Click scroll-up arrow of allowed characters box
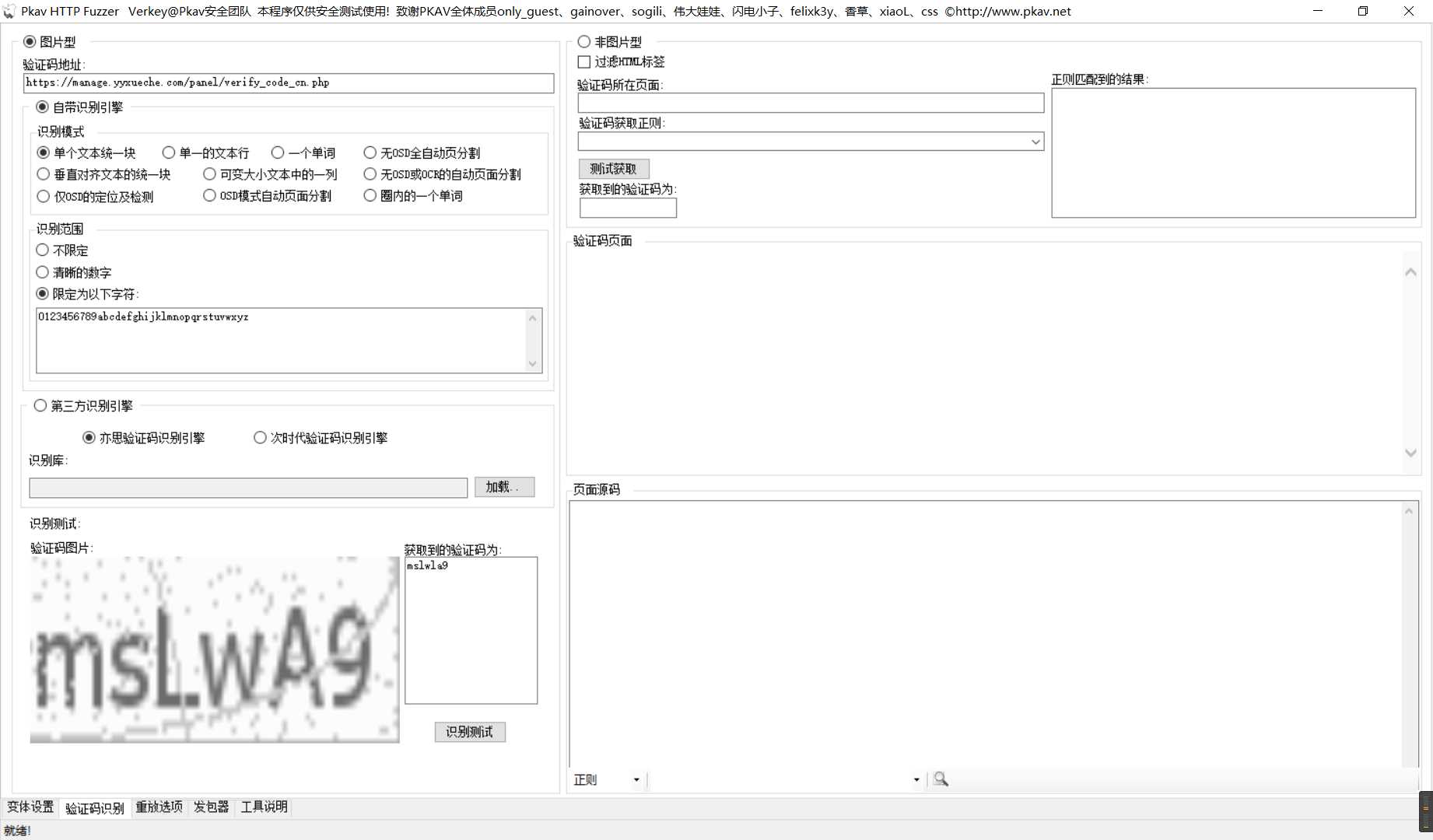Viewport: 1433px width, 840px height. click(533, 317)
